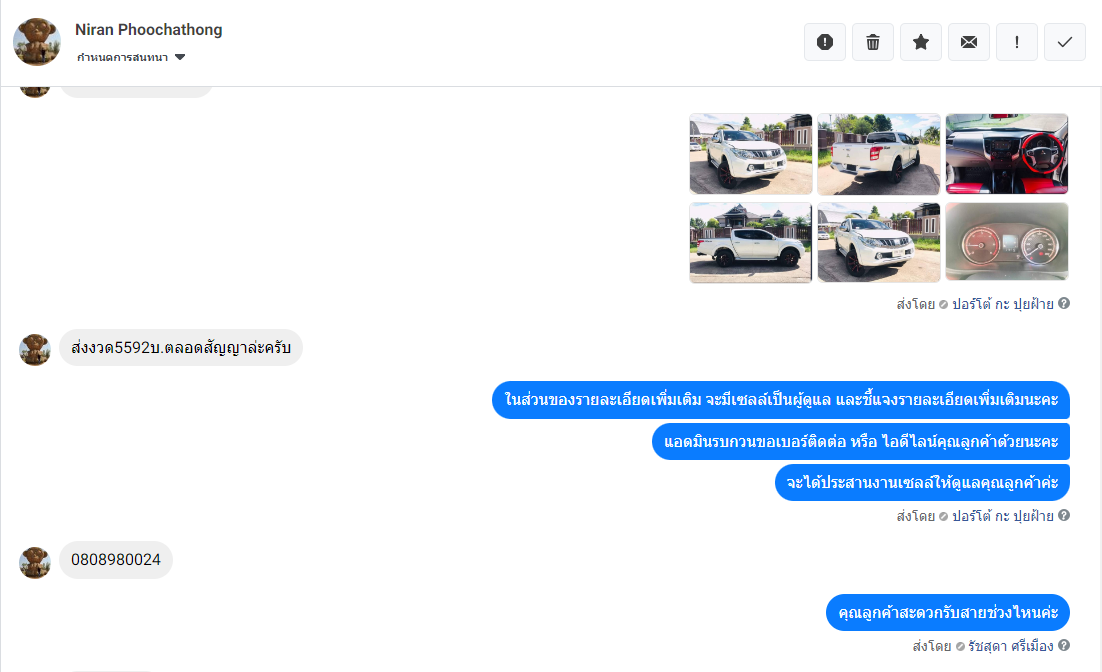
Task: Click help icon beside รัชสุดา ศรีเมือง sender label
Action: [x=1064, y=645]
